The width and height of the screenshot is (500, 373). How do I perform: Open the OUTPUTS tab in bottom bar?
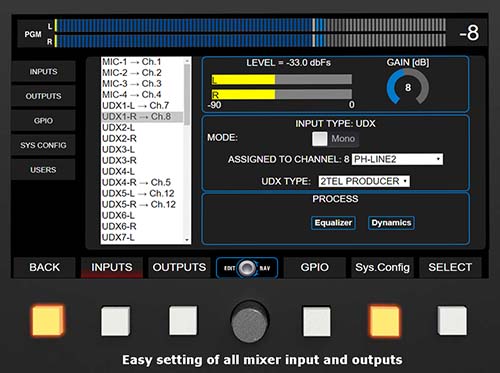coord(179,267)
